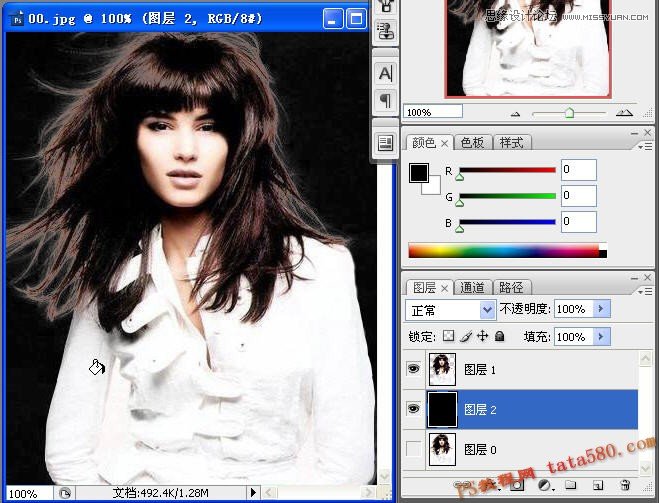Click zoom out icon in Navigator
The image size is (659, 503).
516,113
